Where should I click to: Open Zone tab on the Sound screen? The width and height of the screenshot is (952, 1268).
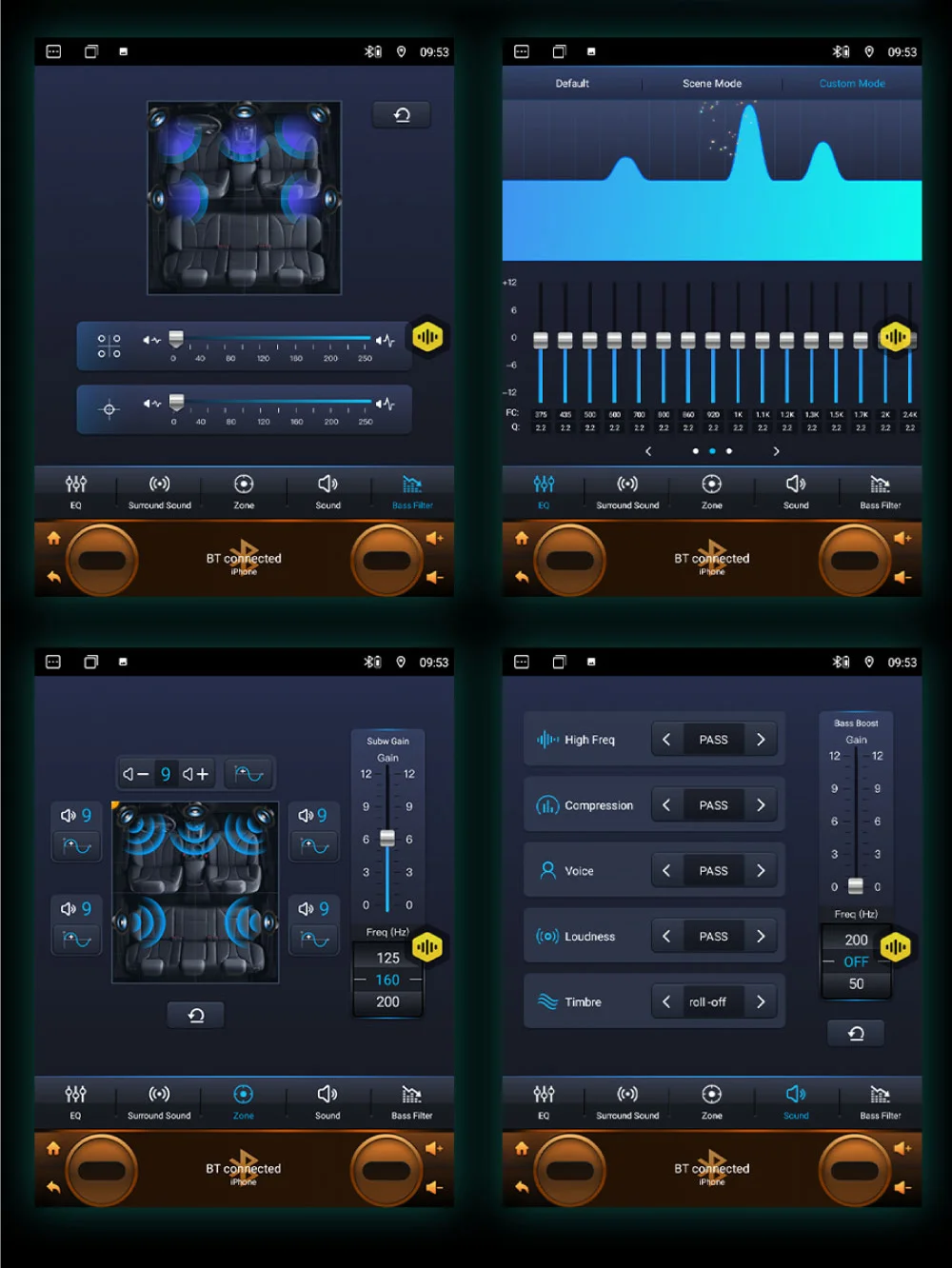[x=712, y=1102]
